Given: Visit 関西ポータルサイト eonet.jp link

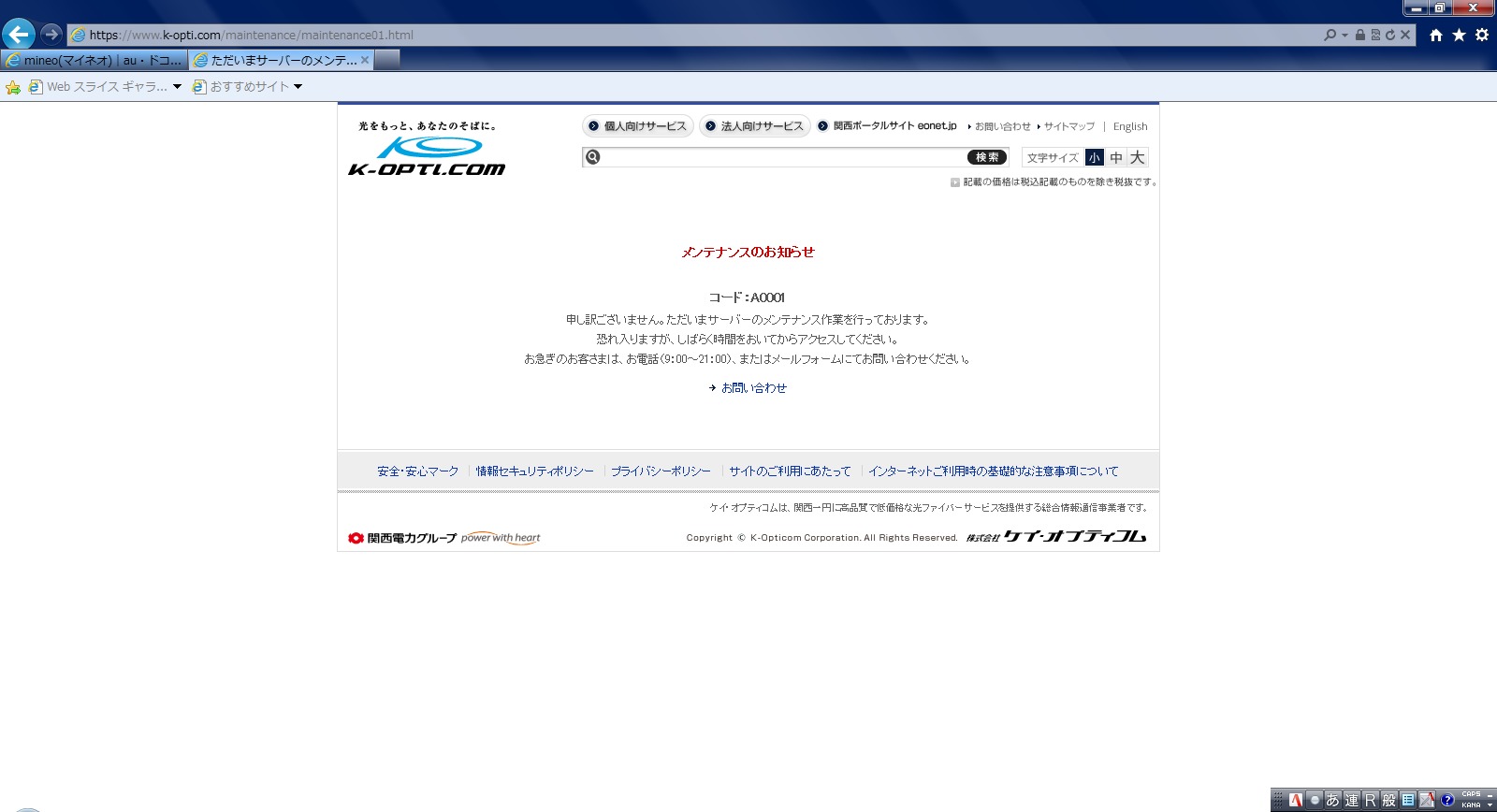Looking at the screenshot, I should 887,126.
